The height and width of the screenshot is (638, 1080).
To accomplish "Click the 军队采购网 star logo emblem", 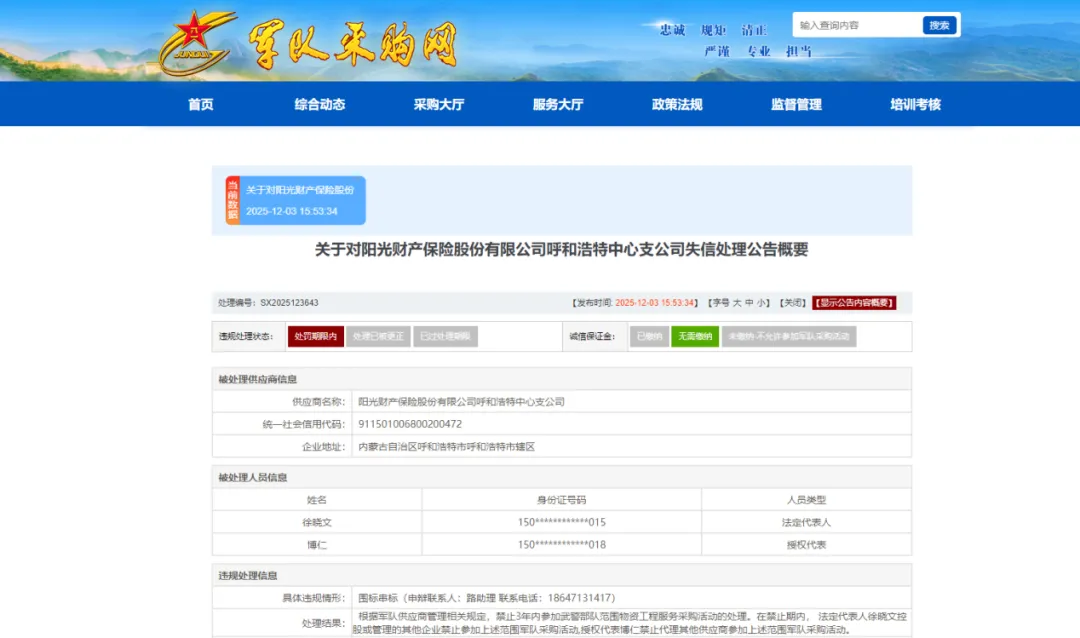I will [198, 42].
